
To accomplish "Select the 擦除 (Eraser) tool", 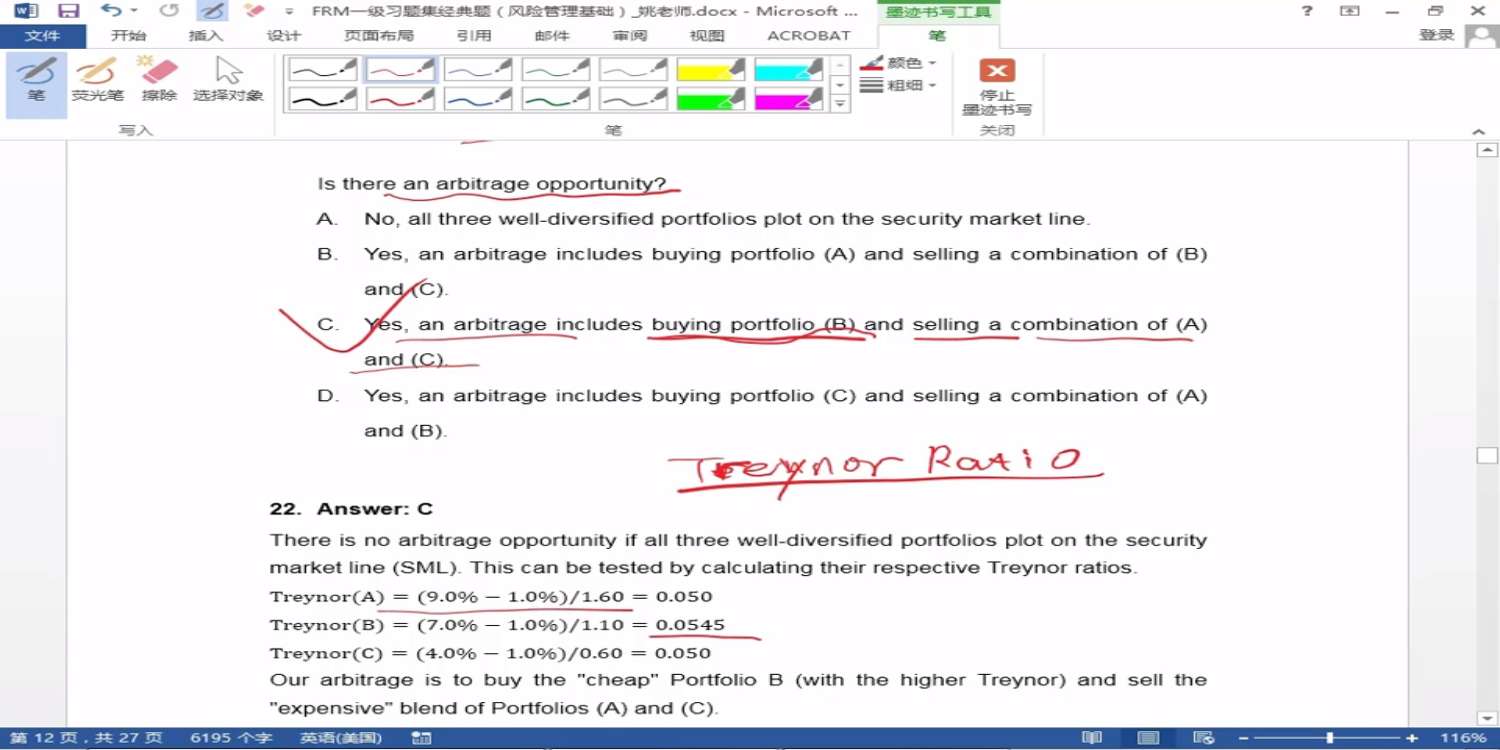I will point(159,80).
